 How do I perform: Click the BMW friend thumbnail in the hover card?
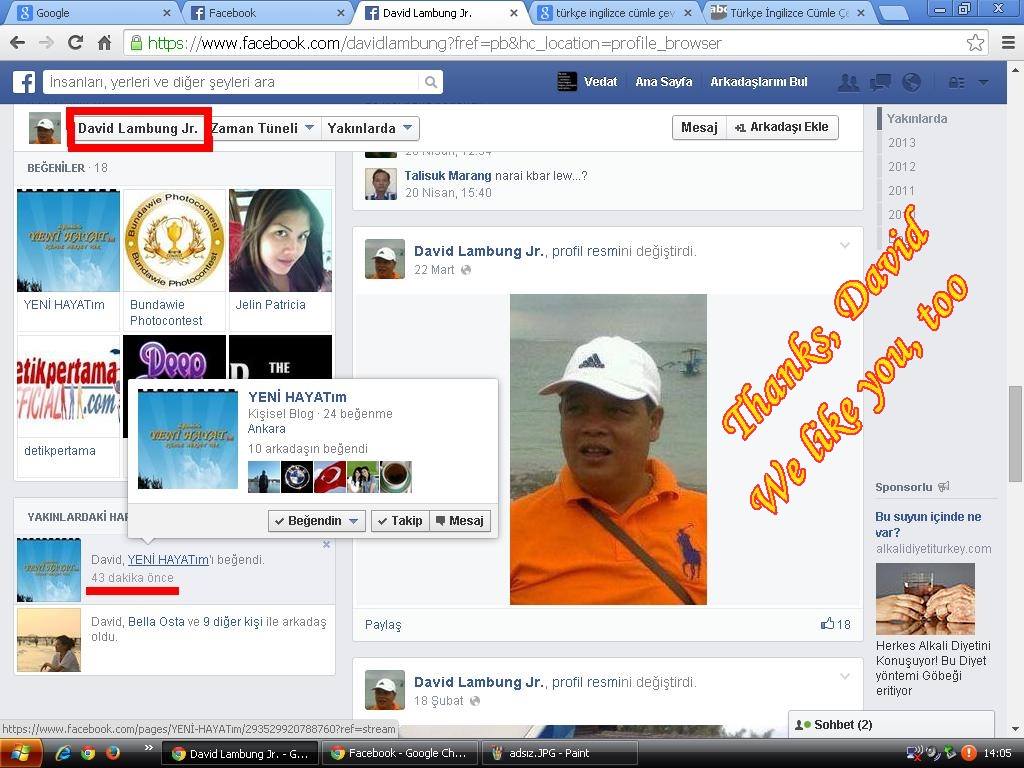(x=296, y=477)
